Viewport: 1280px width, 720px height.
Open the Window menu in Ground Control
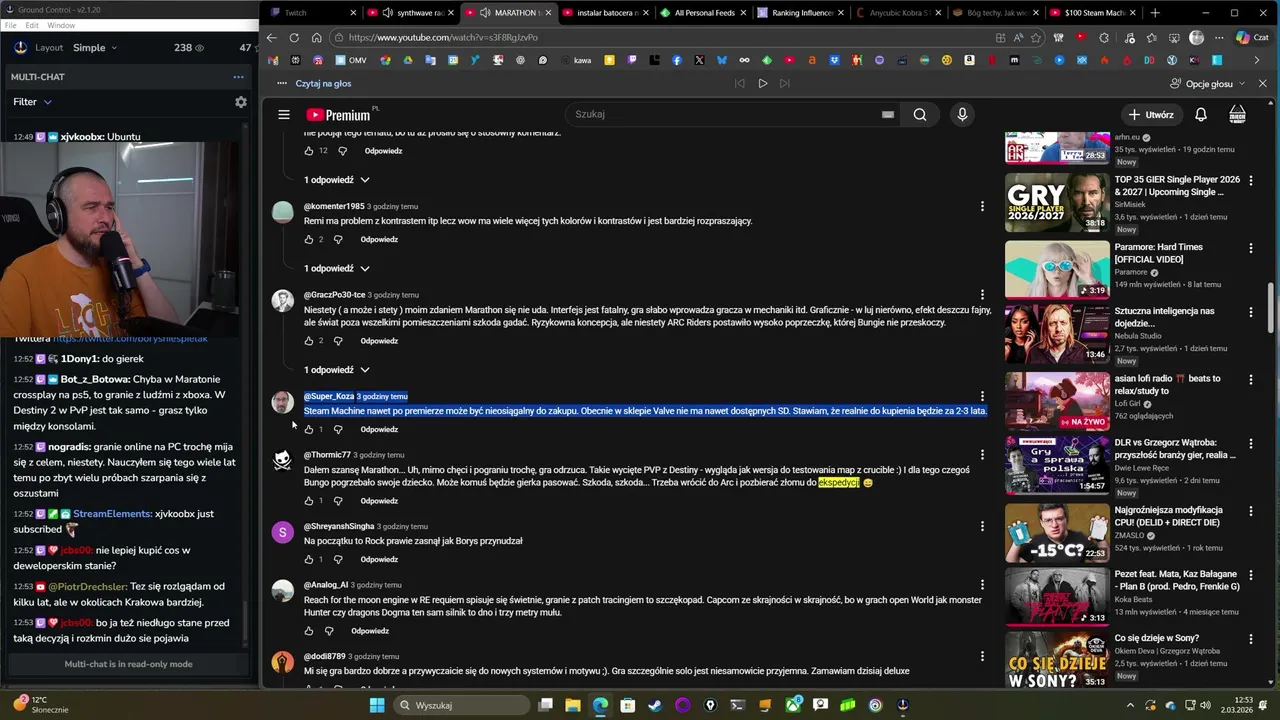pyautogui.click(x=61, y=25)
